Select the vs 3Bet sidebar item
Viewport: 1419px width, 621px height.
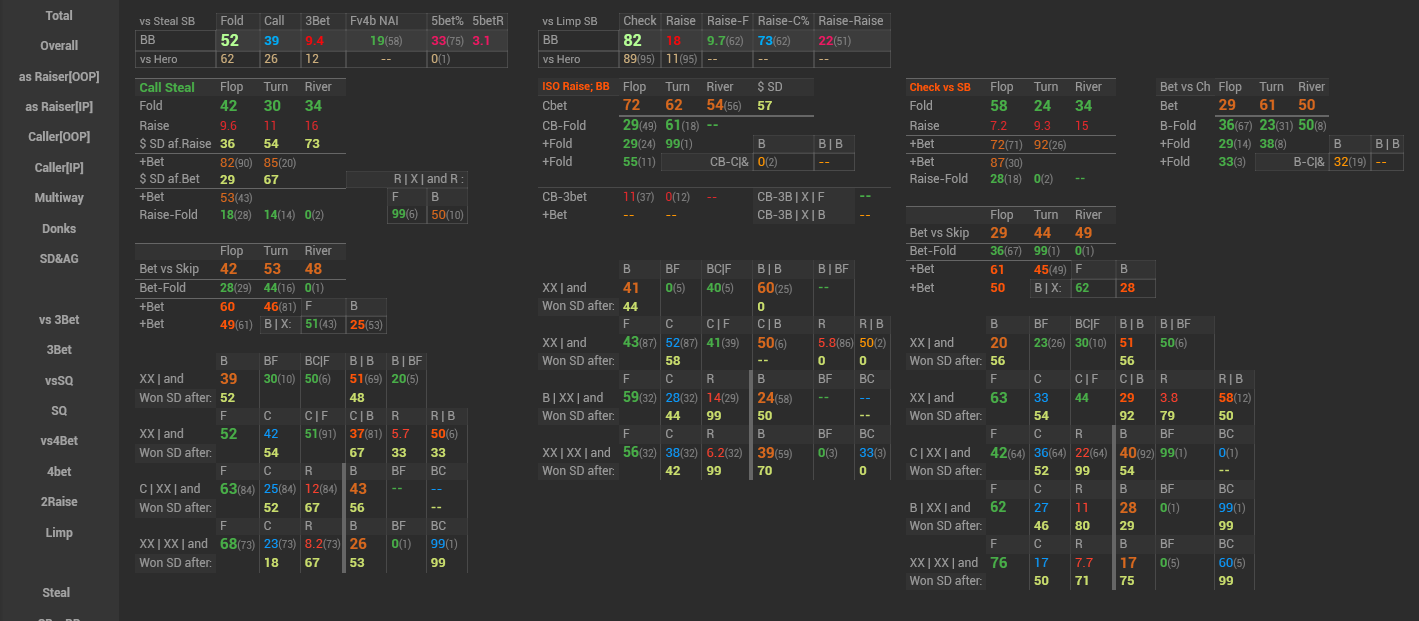pos(59,320)
